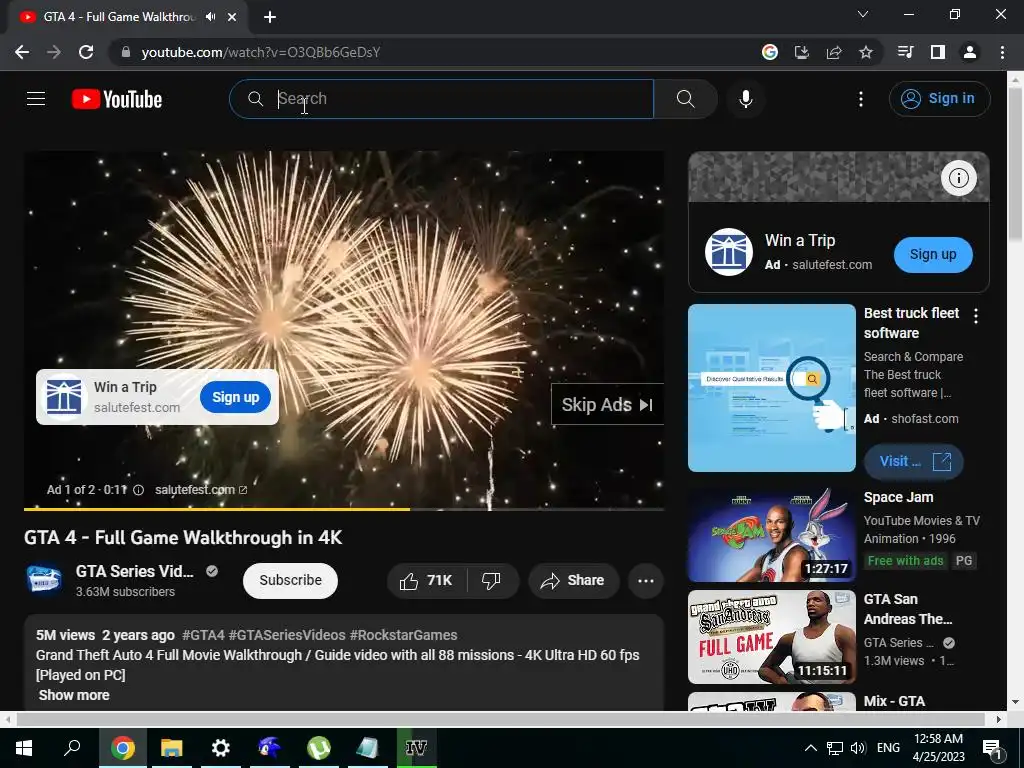Open the ad info icon next to Ad 1 of 2
The height and width of the screenshot is (768, 1024).
[138, 490]
